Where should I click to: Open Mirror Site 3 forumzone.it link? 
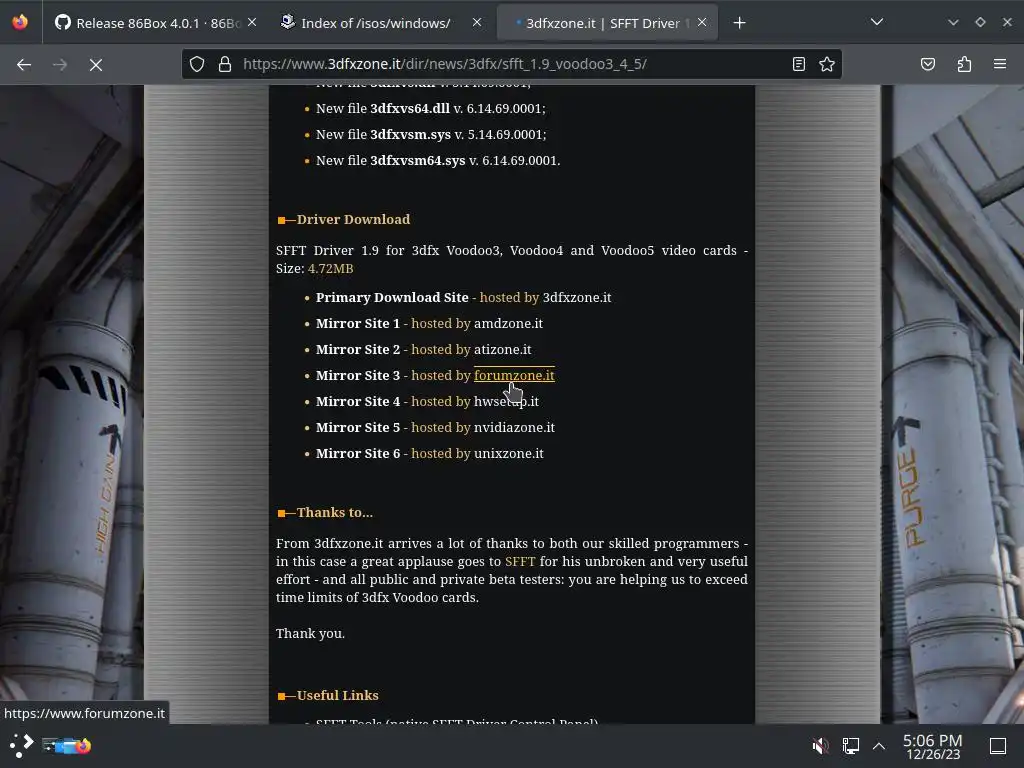pos(514,376)
